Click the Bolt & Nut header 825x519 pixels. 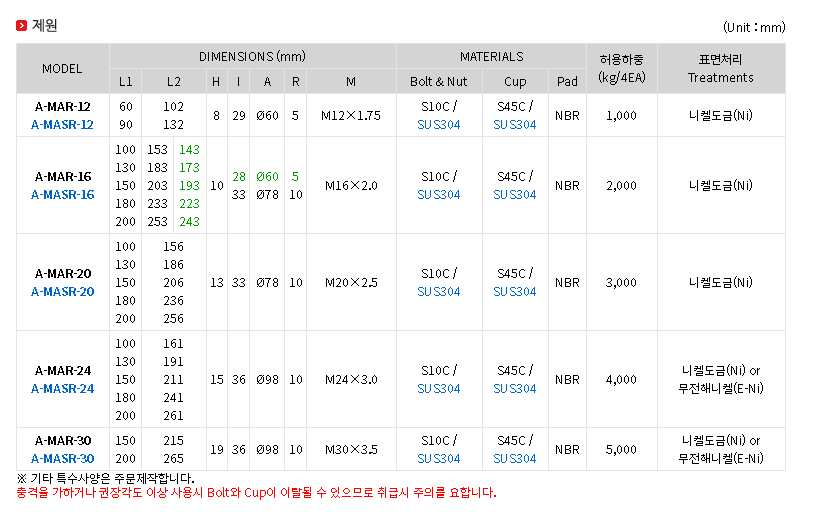[439, 82]
